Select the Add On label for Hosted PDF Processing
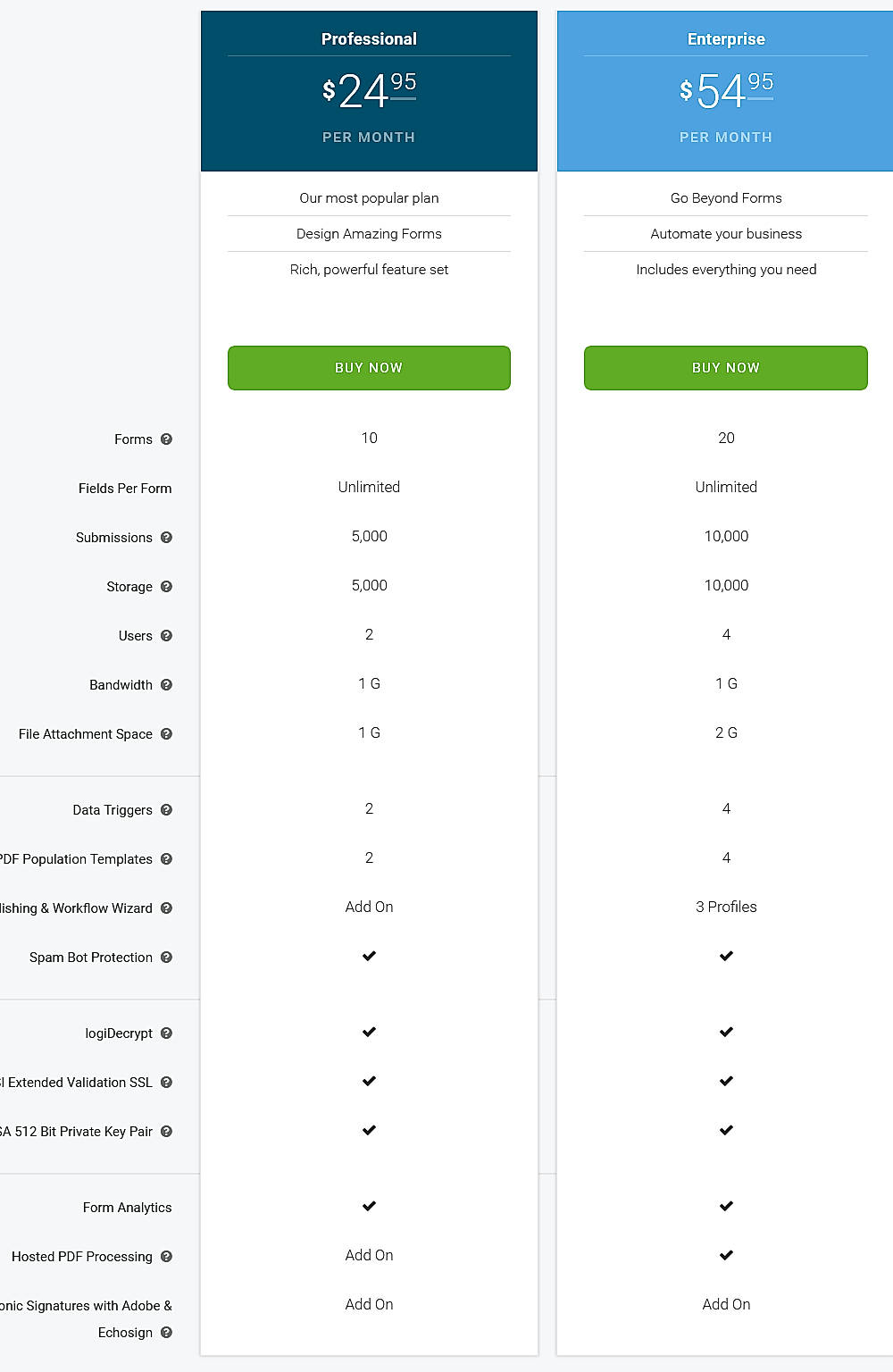The image size is (893, 1372). pyautogui.click(x=369, y=1255)
